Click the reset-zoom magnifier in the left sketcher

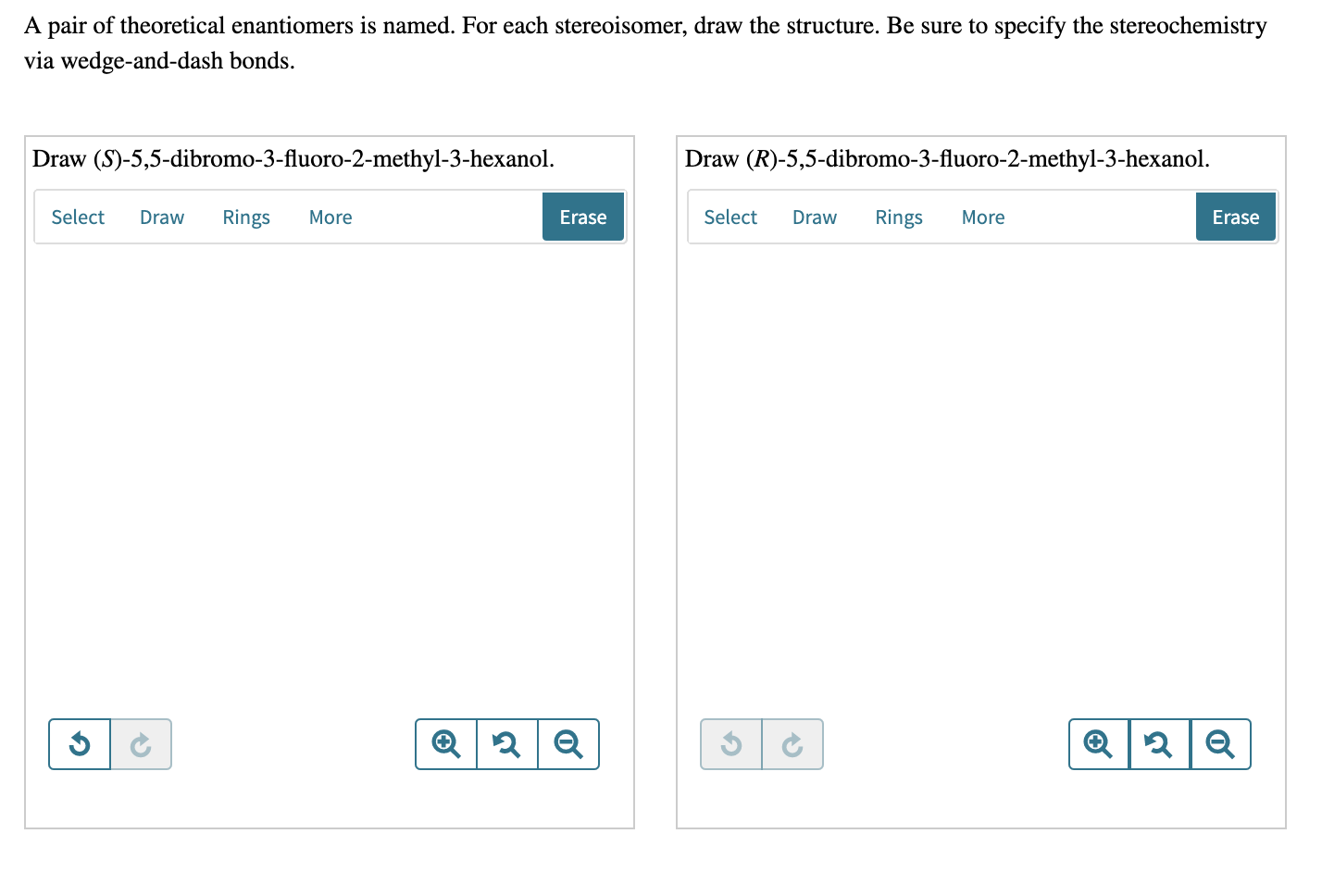tap(506, 744)
